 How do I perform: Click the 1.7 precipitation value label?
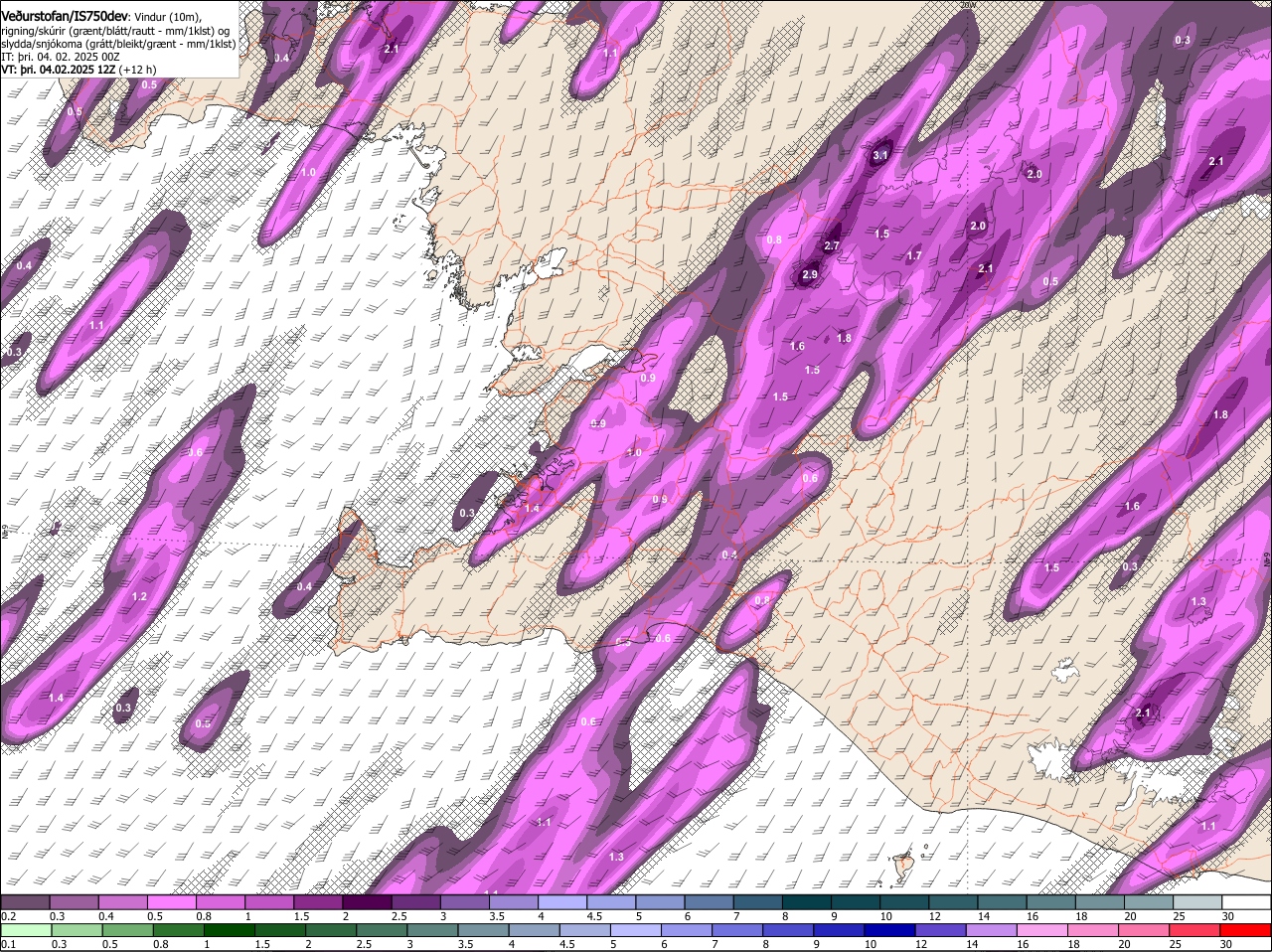(x=914, y=256)
